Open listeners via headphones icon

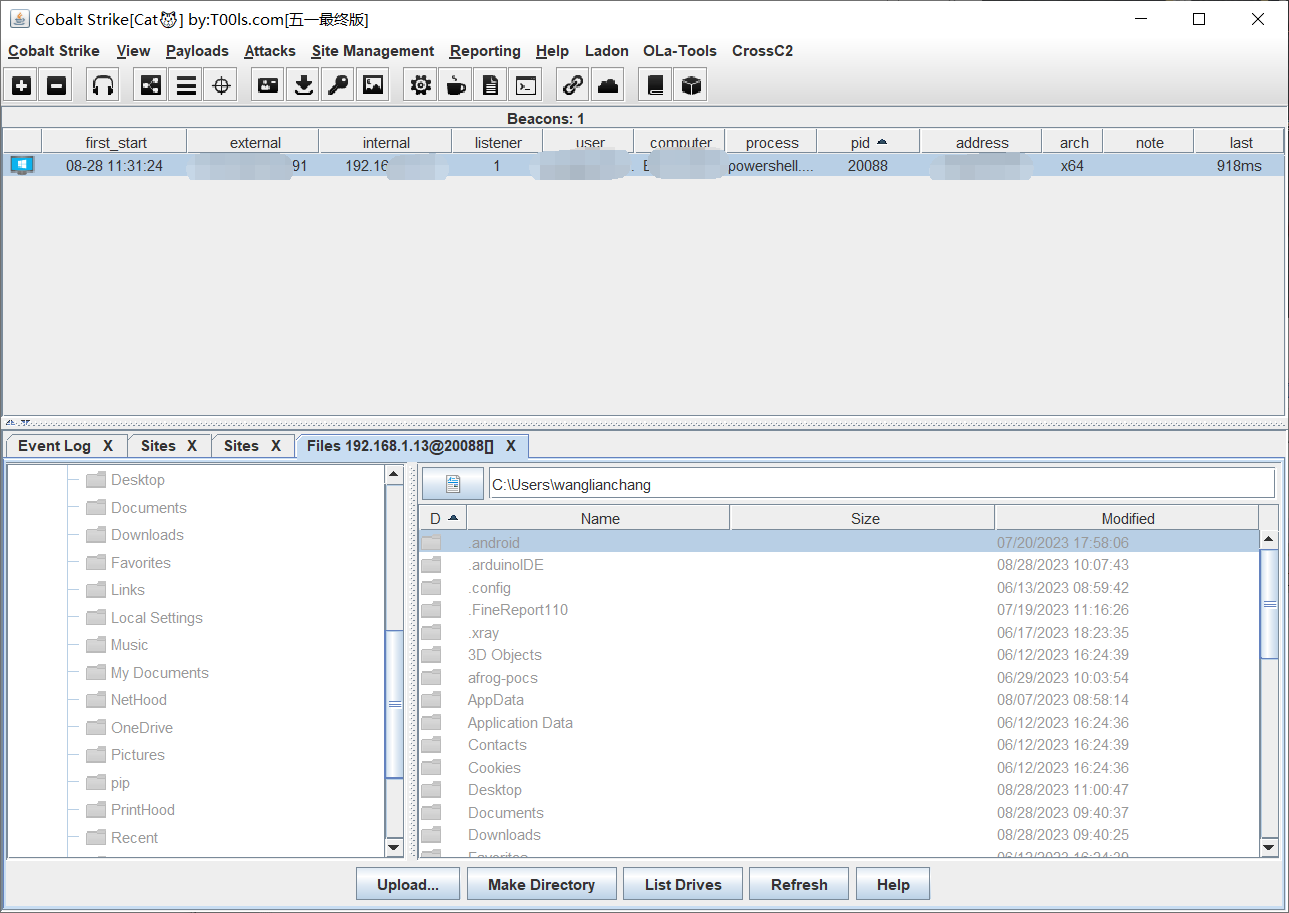point(102,85)
